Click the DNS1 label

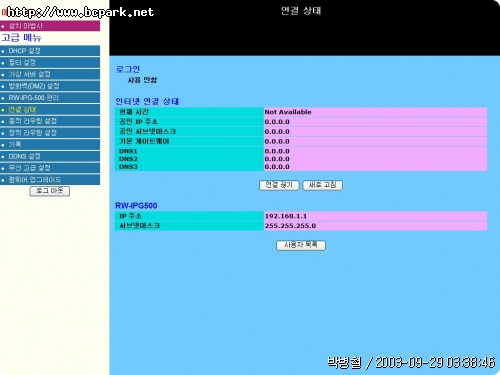point(128,151)
